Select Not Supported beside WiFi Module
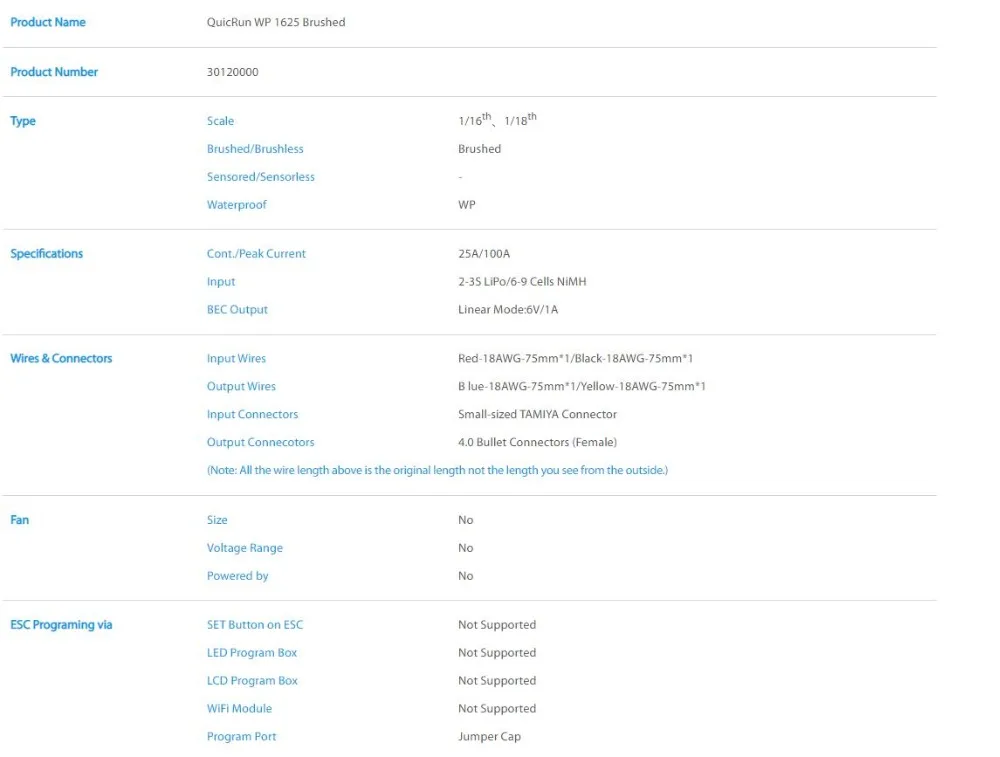 [497, 709]
